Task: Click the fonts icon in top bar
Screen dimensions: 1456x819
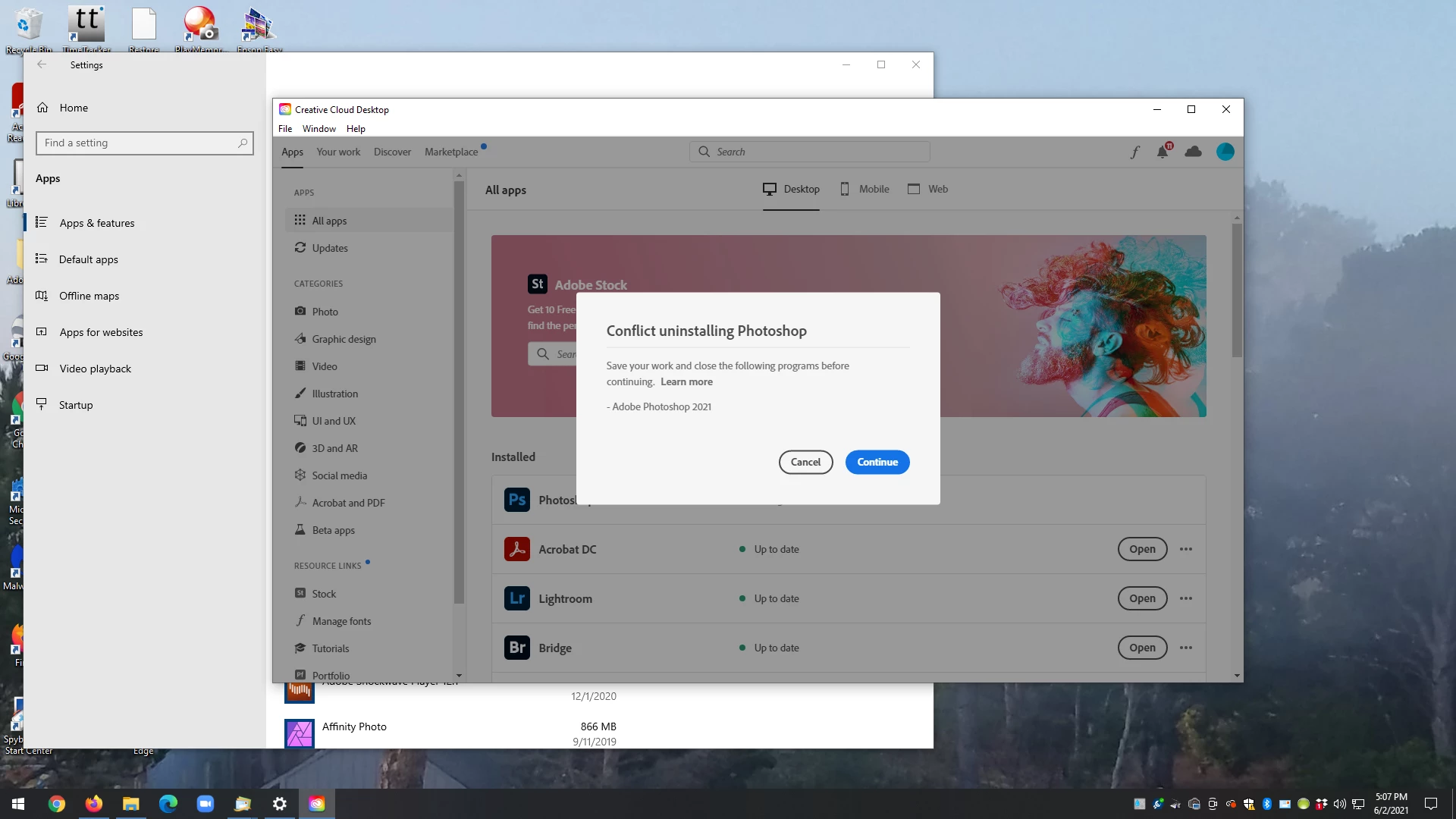Action: point(1134,152)
